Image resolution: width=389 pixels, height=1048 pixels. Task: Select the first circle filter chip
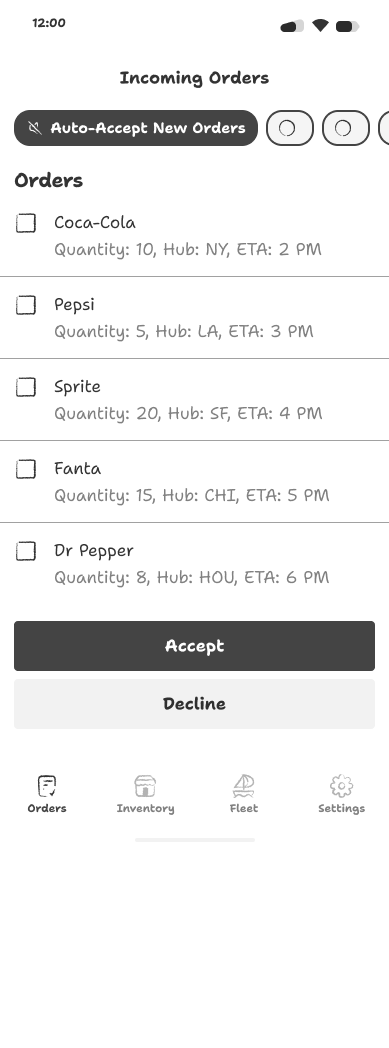click(289, 128)
